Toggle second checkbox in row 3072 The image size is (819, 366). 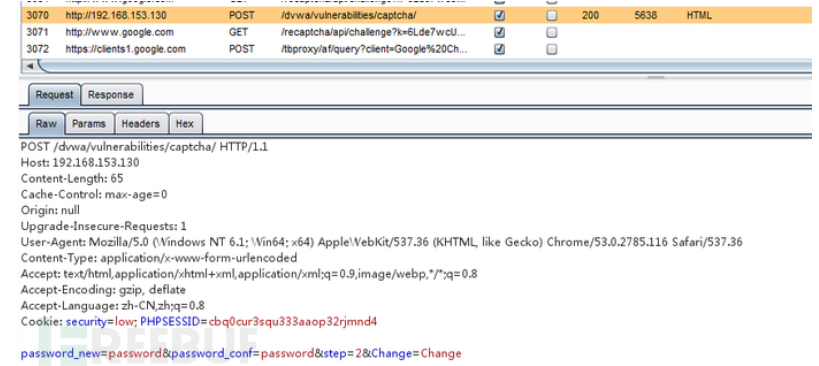click(x=552, y=49)
